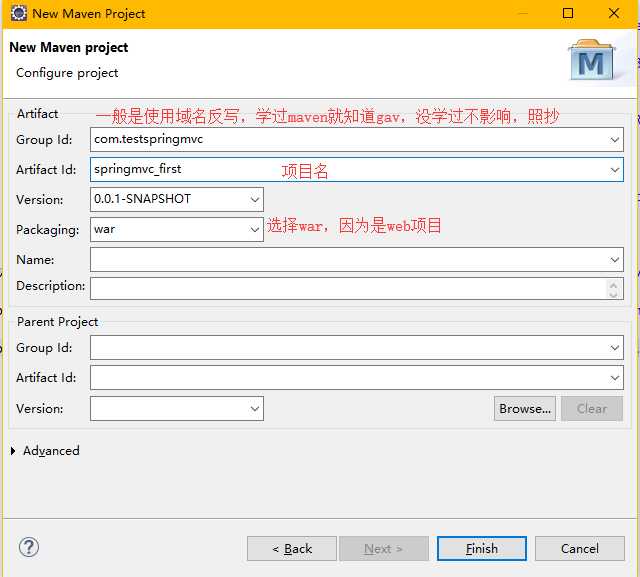640x577 pixels.
Task: Click the Finish button
Action: coord(482,549)
